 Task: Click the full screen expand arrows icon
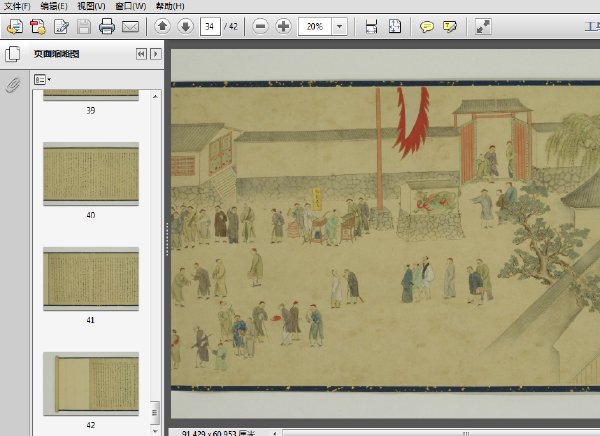pyautogui.click(x=483, y=26)
